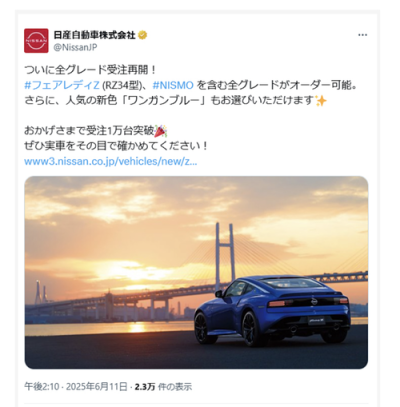Viewport: 400px width, 407px height.
Task: Click the car's rear license plate
Action: click(x=317, y=321)
